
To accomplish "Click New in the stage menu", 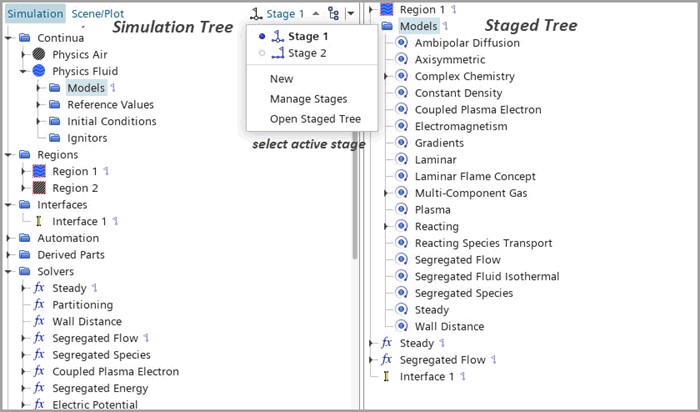I will 281,79.
